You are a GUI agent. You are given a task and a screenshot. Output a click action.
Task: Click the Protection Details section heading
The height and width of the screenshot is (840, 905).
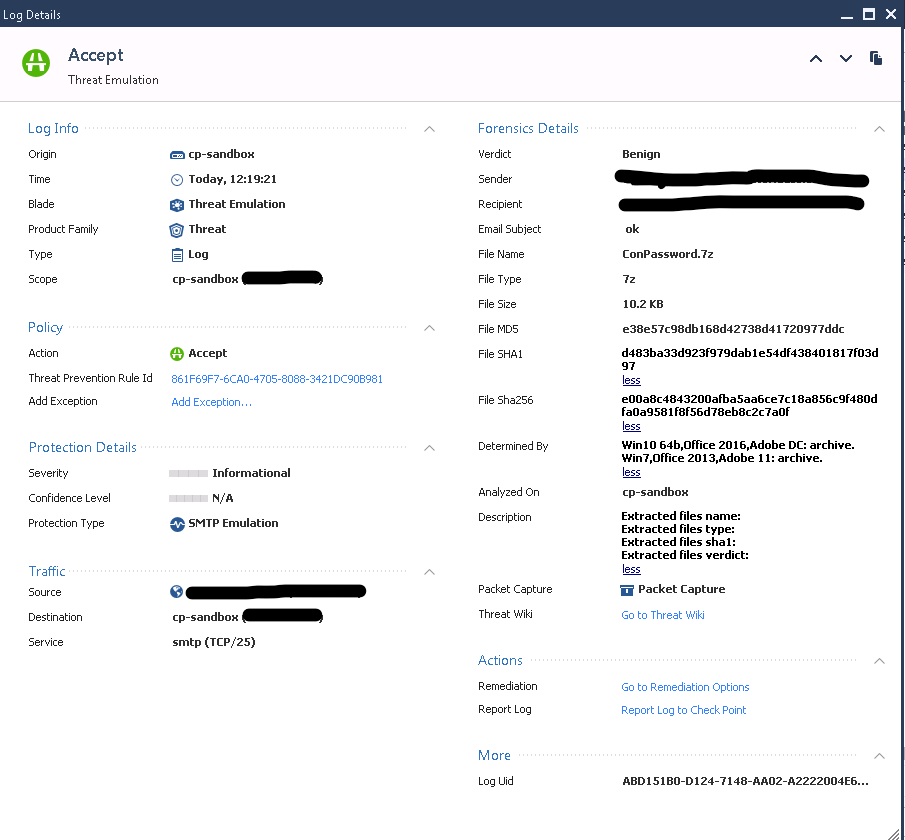click(83, 448)
